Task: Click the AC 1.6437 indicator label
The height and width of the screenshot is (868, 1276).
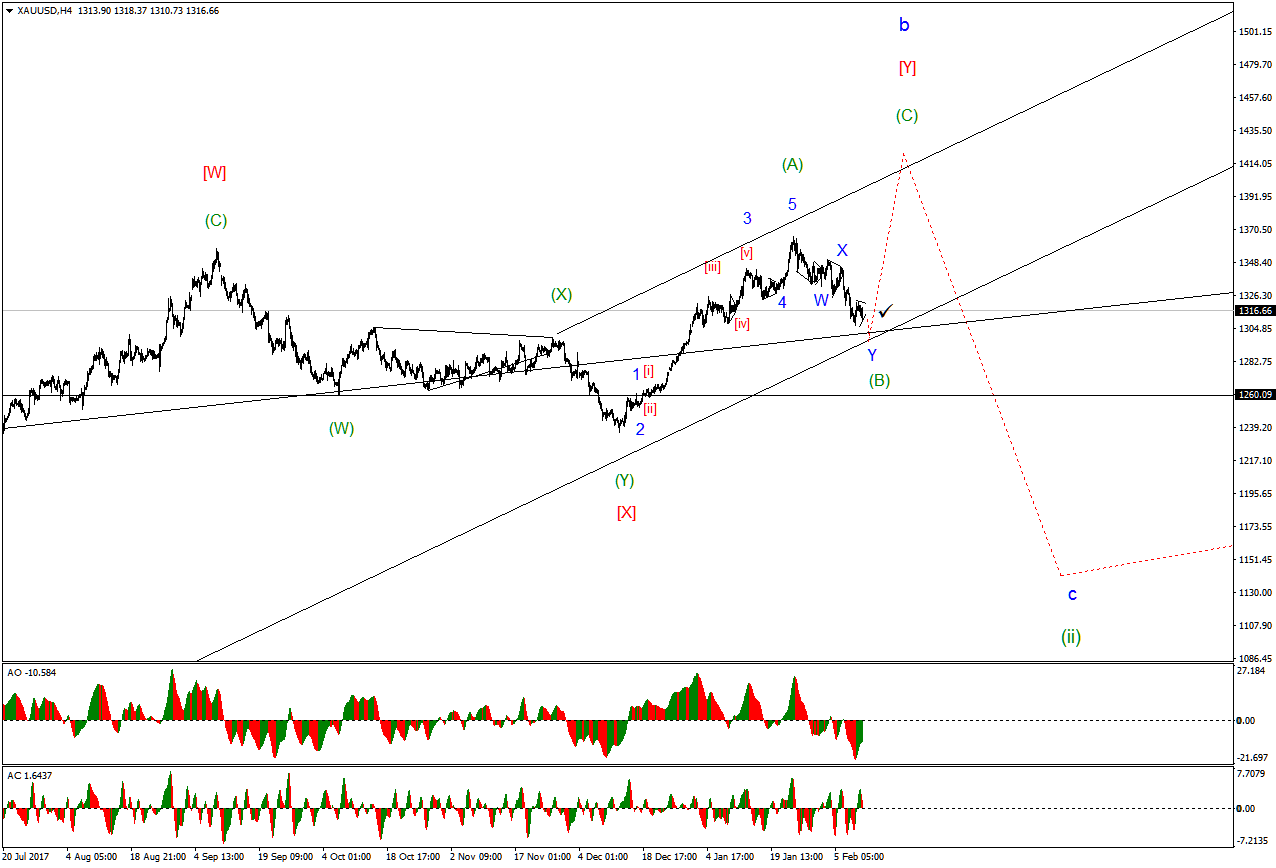Action: [x=28, y=776]
